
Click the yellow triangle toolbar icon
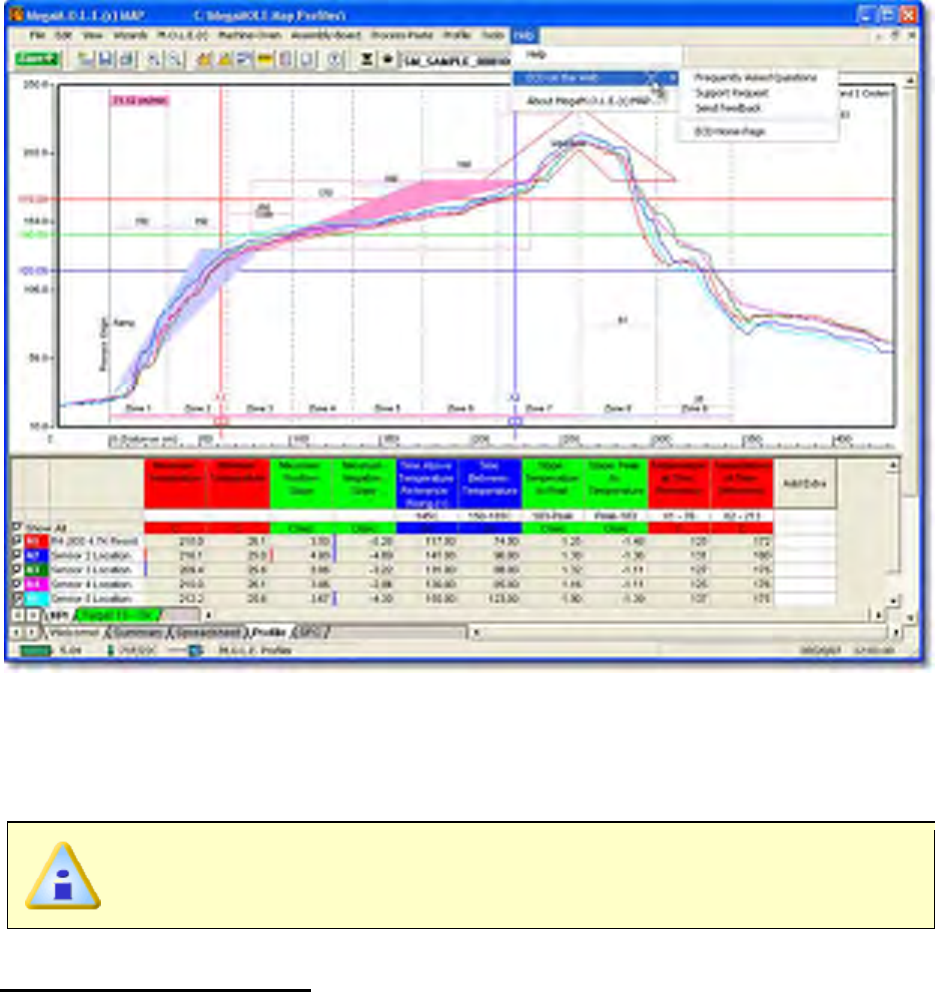coord(224,59)
